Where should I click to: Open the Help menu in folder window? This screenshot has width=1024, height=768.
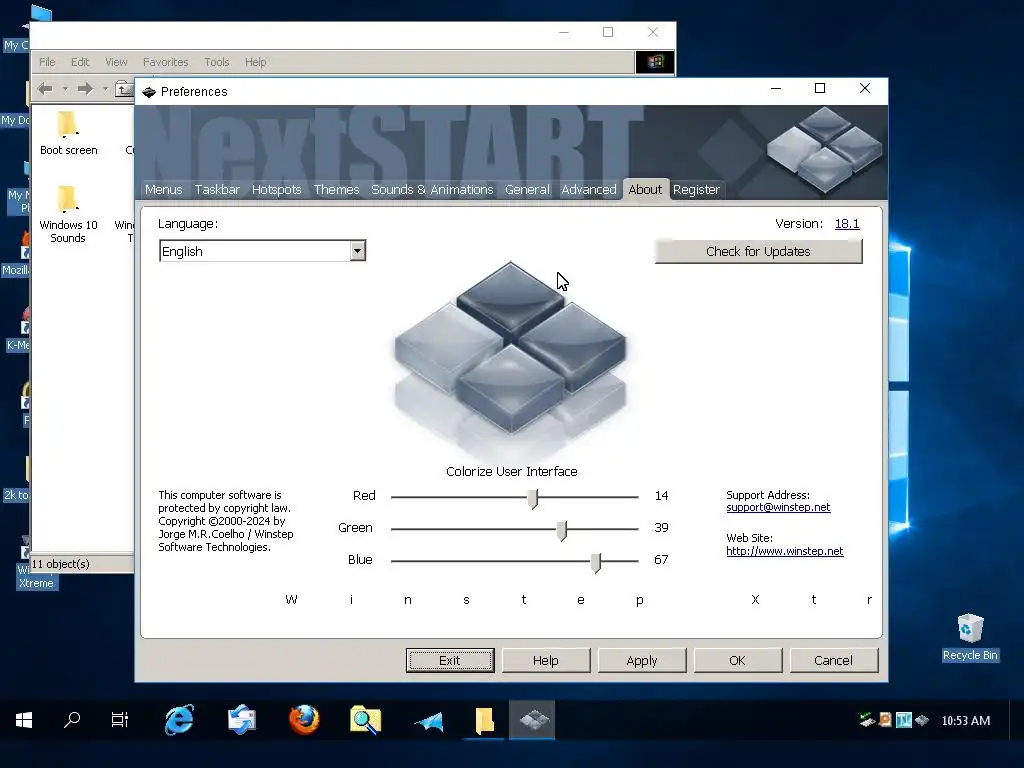point(255,62)
